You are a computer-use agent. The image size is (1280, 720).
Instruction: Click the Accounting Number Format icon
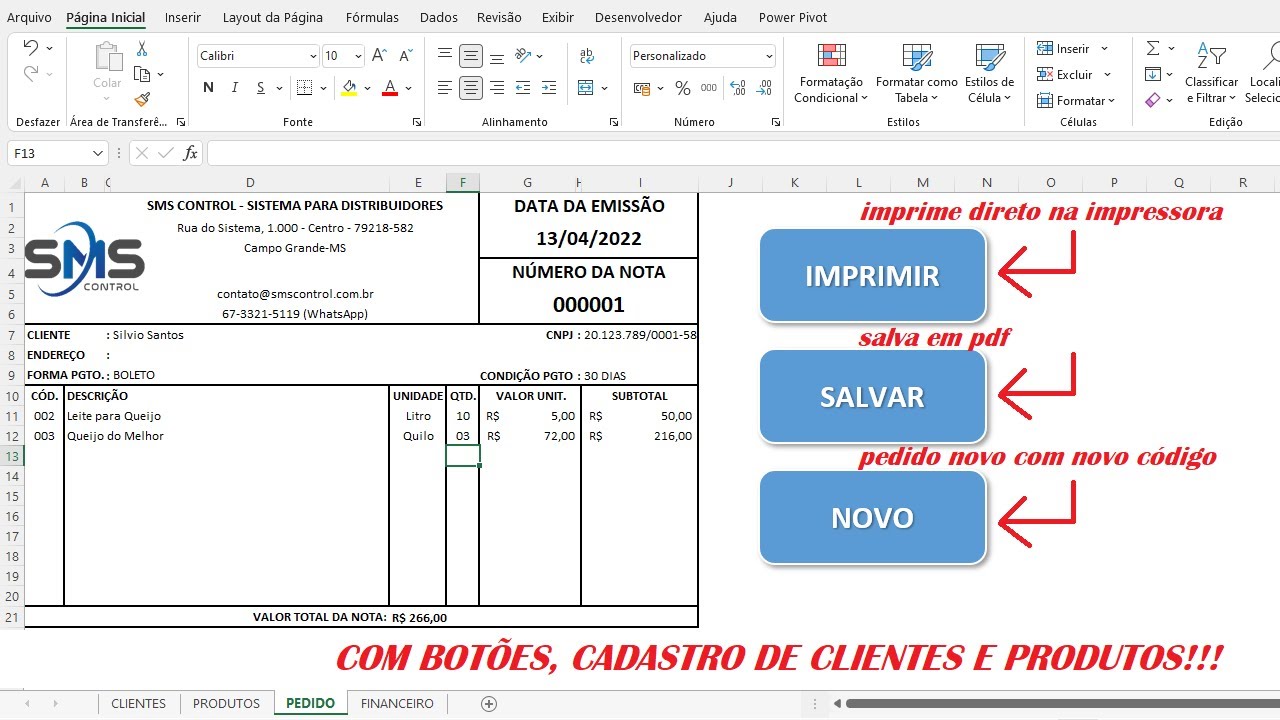(x=640, y=88)
